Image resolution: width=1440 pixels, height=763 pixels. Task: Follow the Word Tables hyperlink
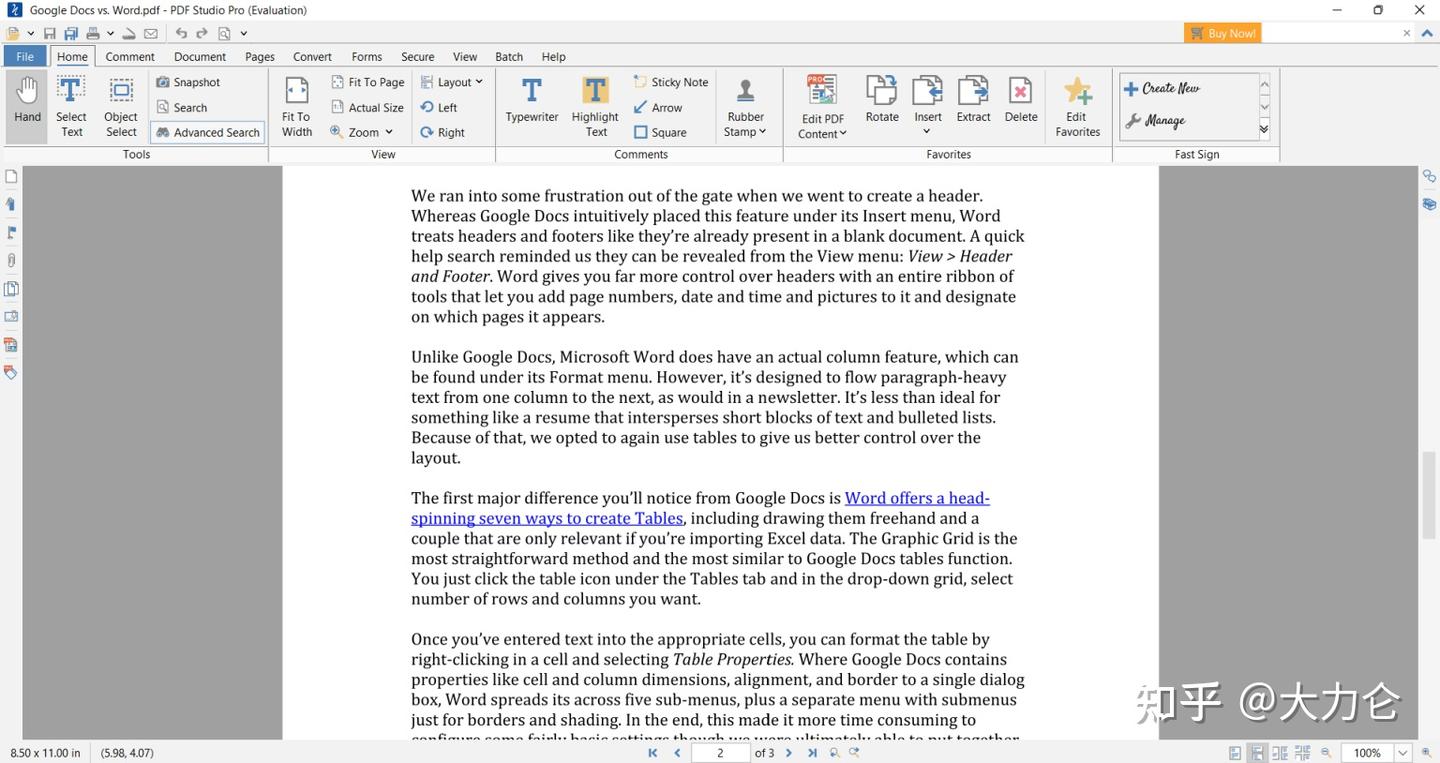700,508
